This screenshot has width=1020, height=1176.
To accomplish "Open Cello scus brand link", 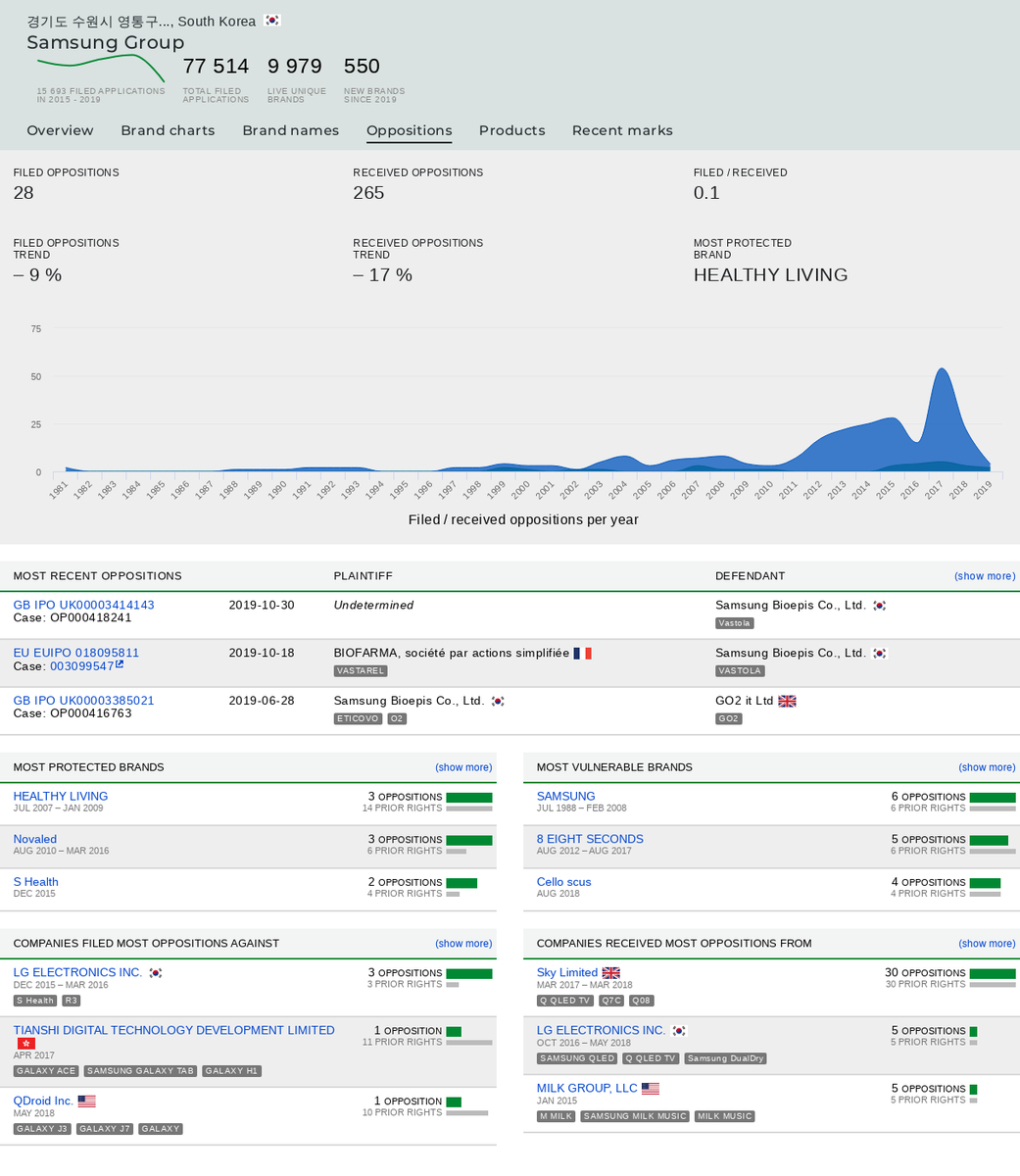I will coord(563,882).
